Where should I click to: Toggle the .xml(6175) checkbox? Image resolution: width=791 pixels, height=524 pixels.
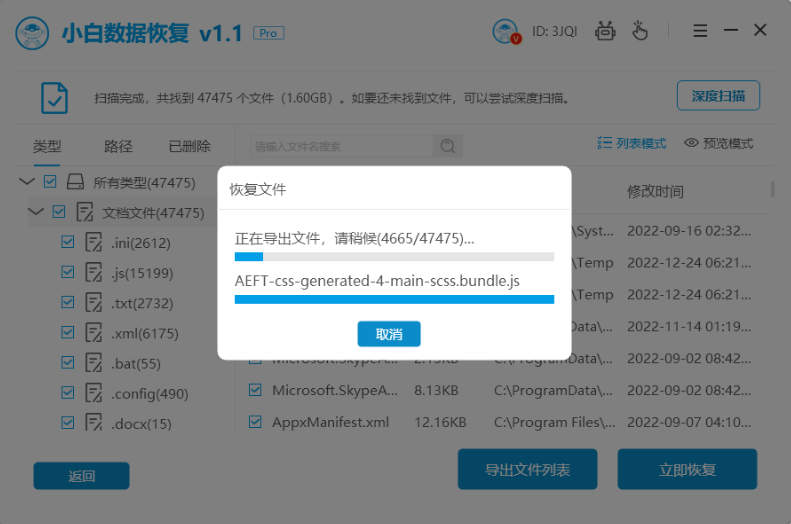point(68,333)
